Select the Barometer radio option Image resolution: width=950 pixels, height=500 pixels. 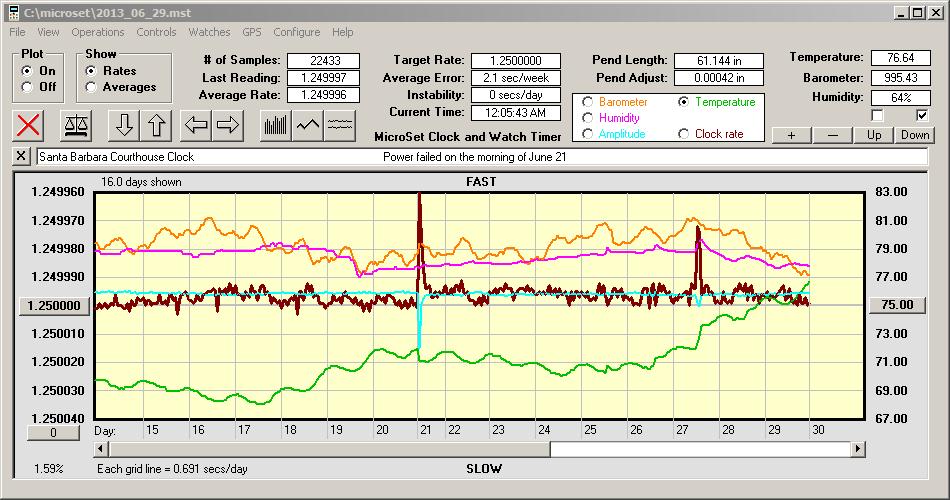[x=587, y=102]
